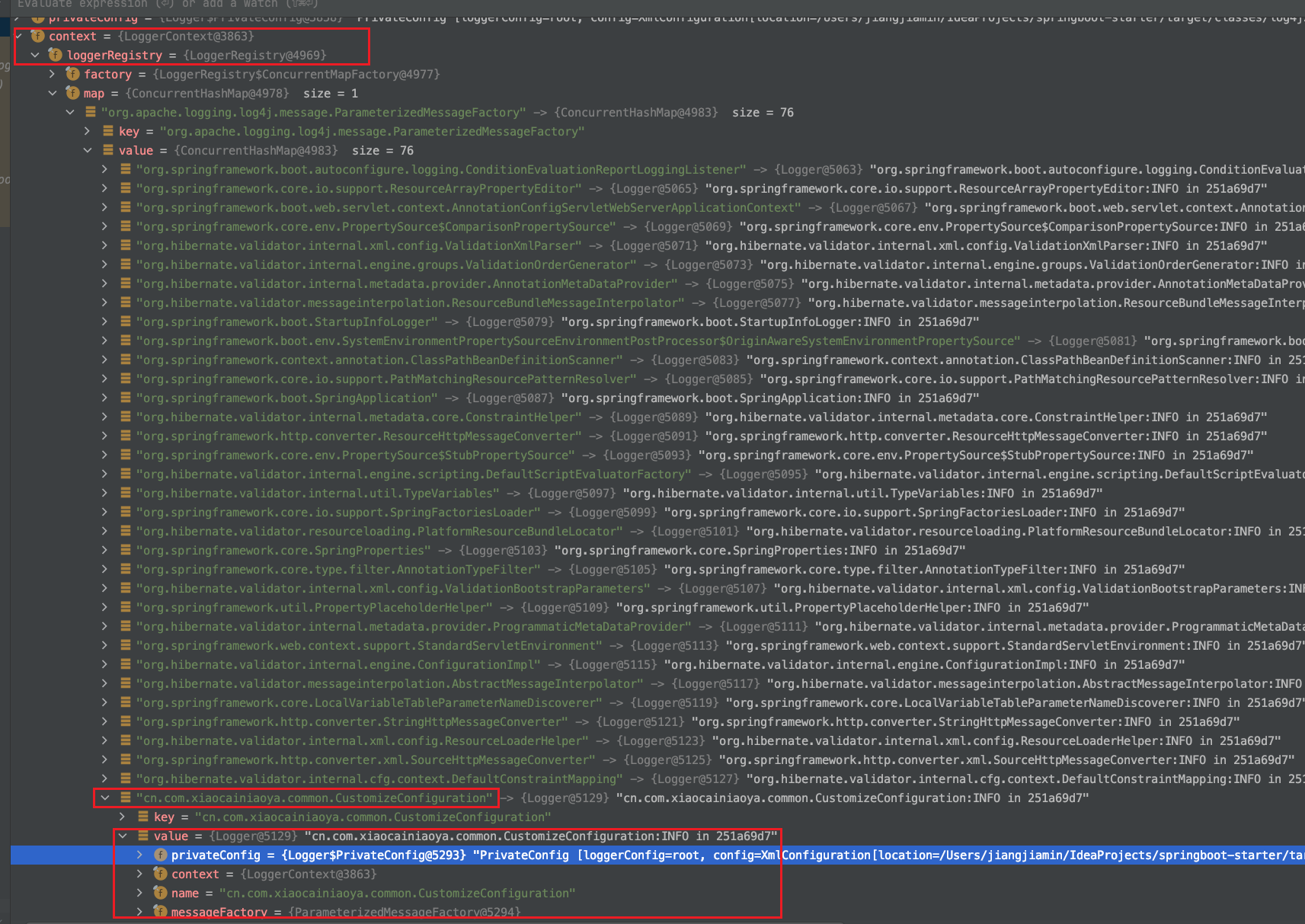Image resolution: width=1305 pixels, height=924 pixels.
Task: Collapse the ParameterizedMessageFactory map entry
Action: pyautogui.click(x=69, y=112)
